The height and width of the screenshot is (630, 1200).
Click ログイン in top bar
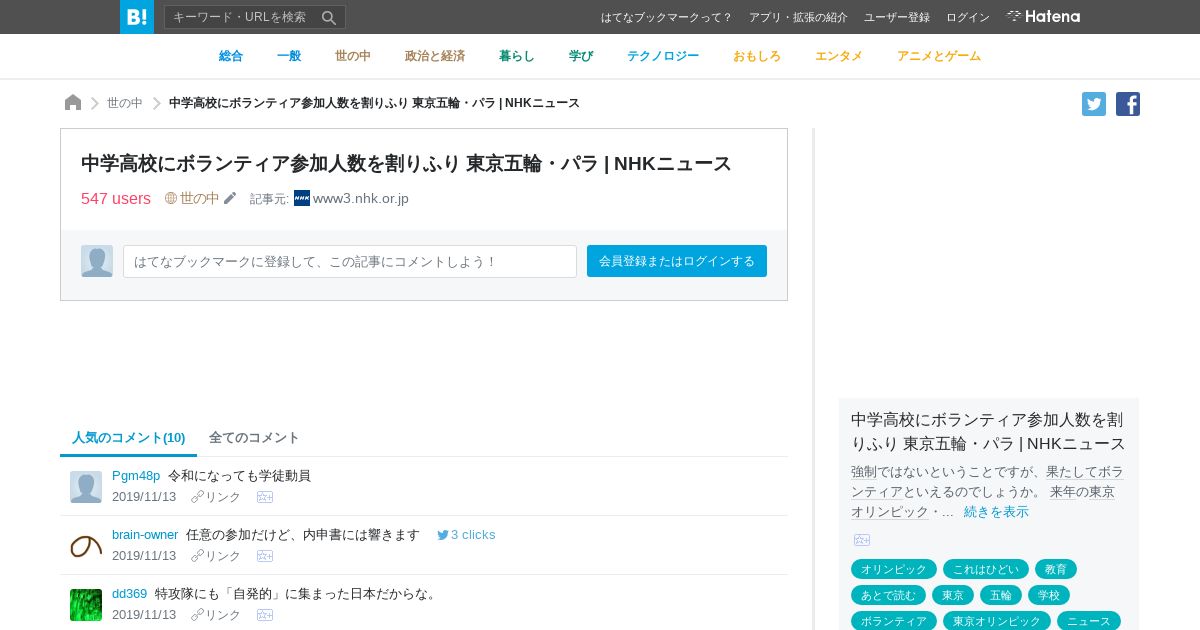(x=968, y=17)
